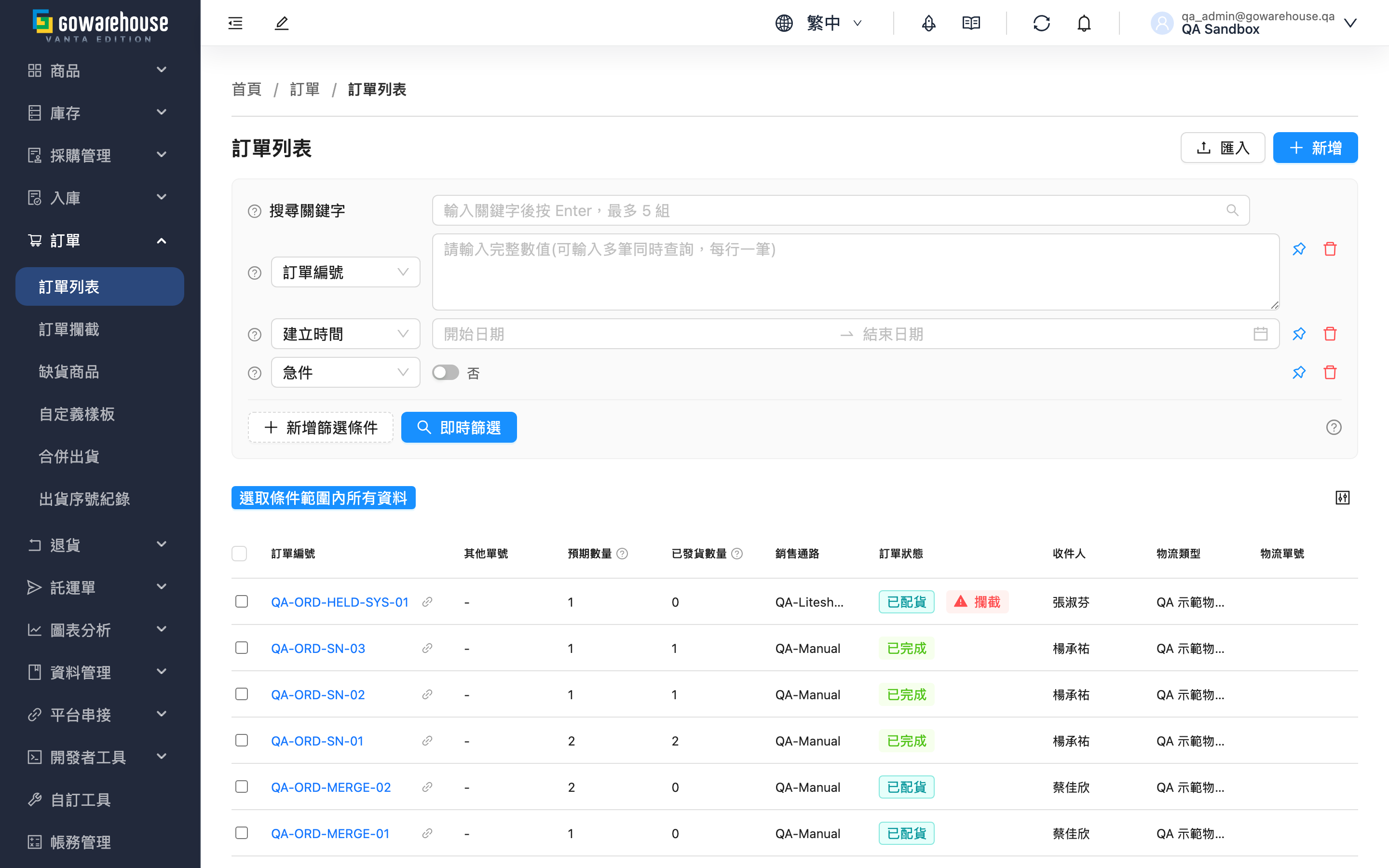Screen dimensions: 1389x868
Task: Toggle the 急件 switch on
Action: click(446, 373)
